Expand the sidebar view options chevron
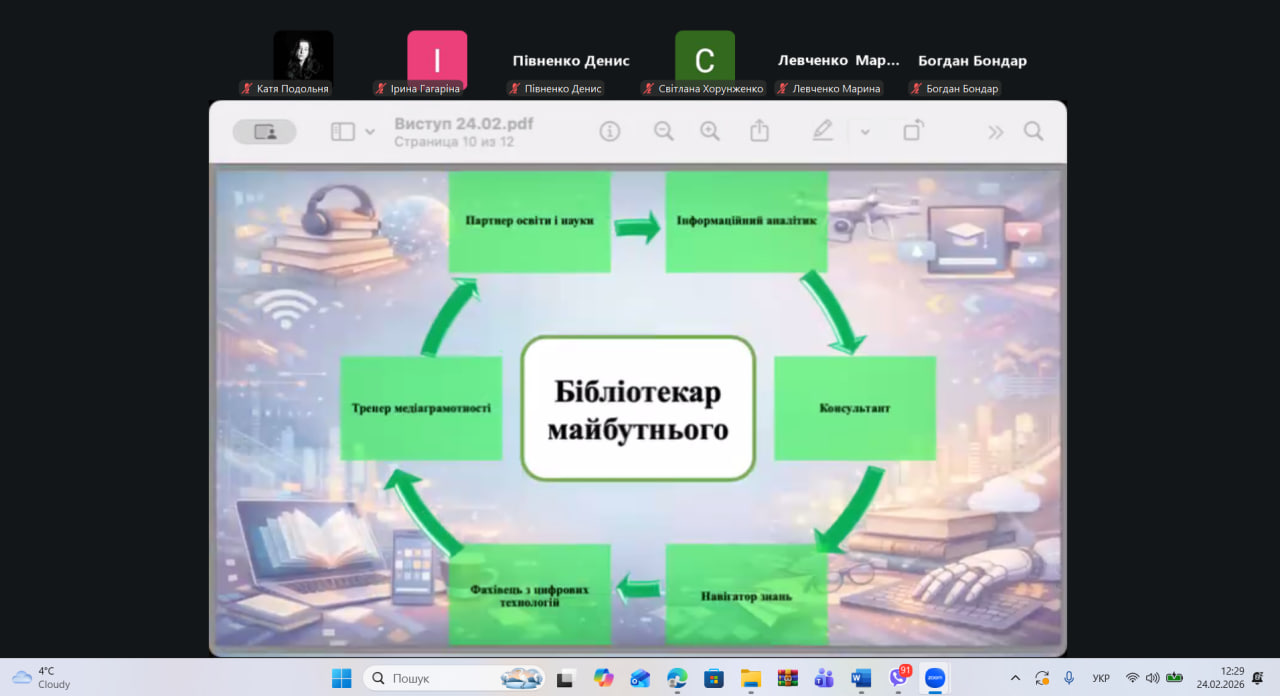This screenshot has height=696, width=1280. pyautogui.click(x=370, y=132)
